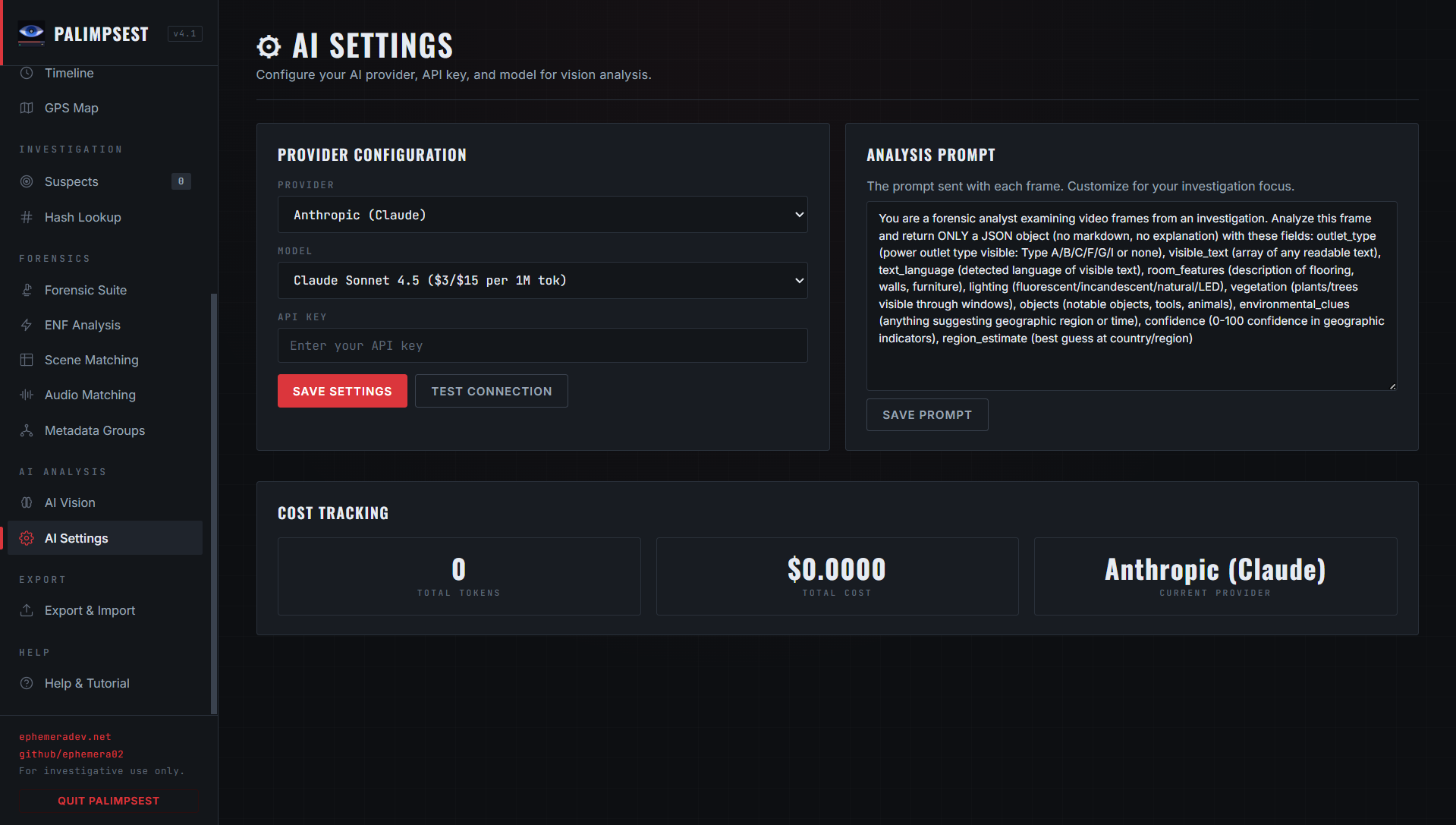Focus the API key input field
Screen dimensions: 1456x825
[x=542, y=345]
